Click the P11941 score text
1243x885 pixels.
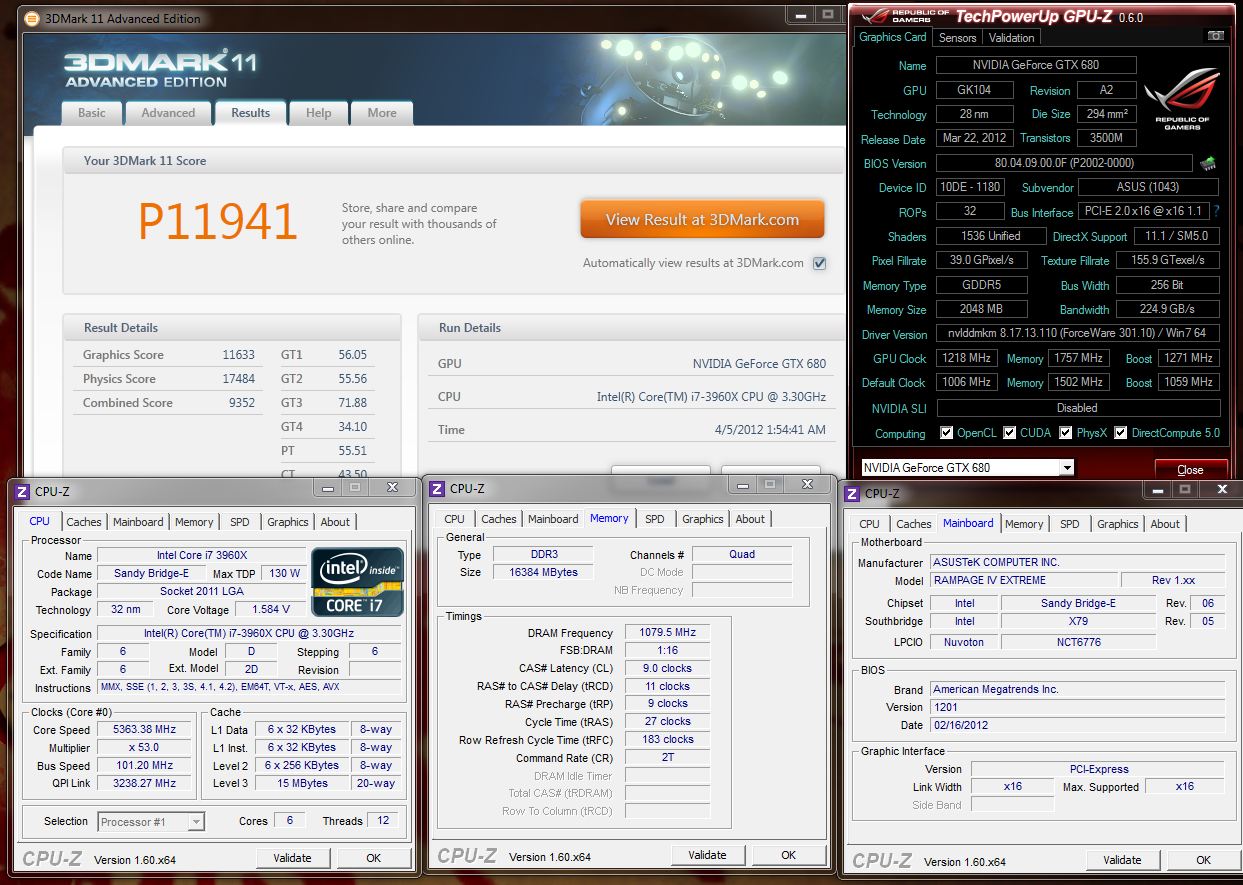[217, 222]
